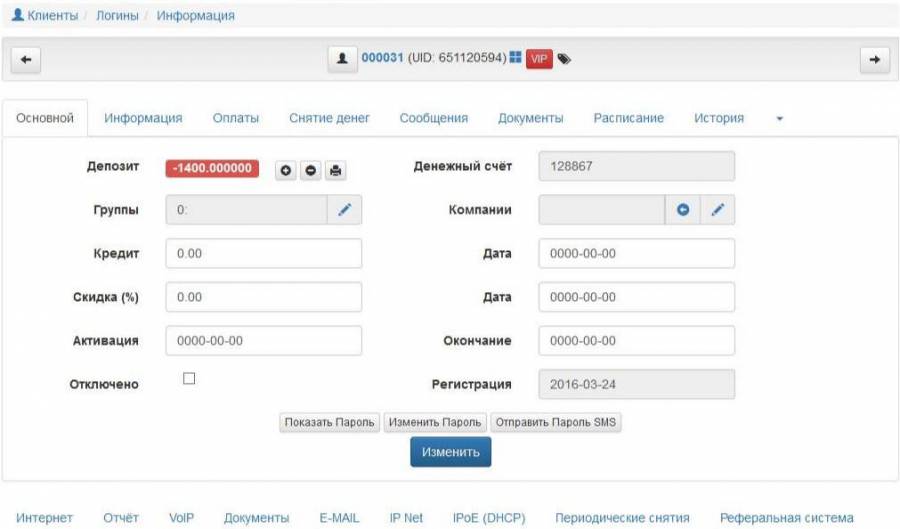The width and height of the screenshot is (900, 529).
Task: Click the previous user left arrow button
Action: [x=26, y=60]
